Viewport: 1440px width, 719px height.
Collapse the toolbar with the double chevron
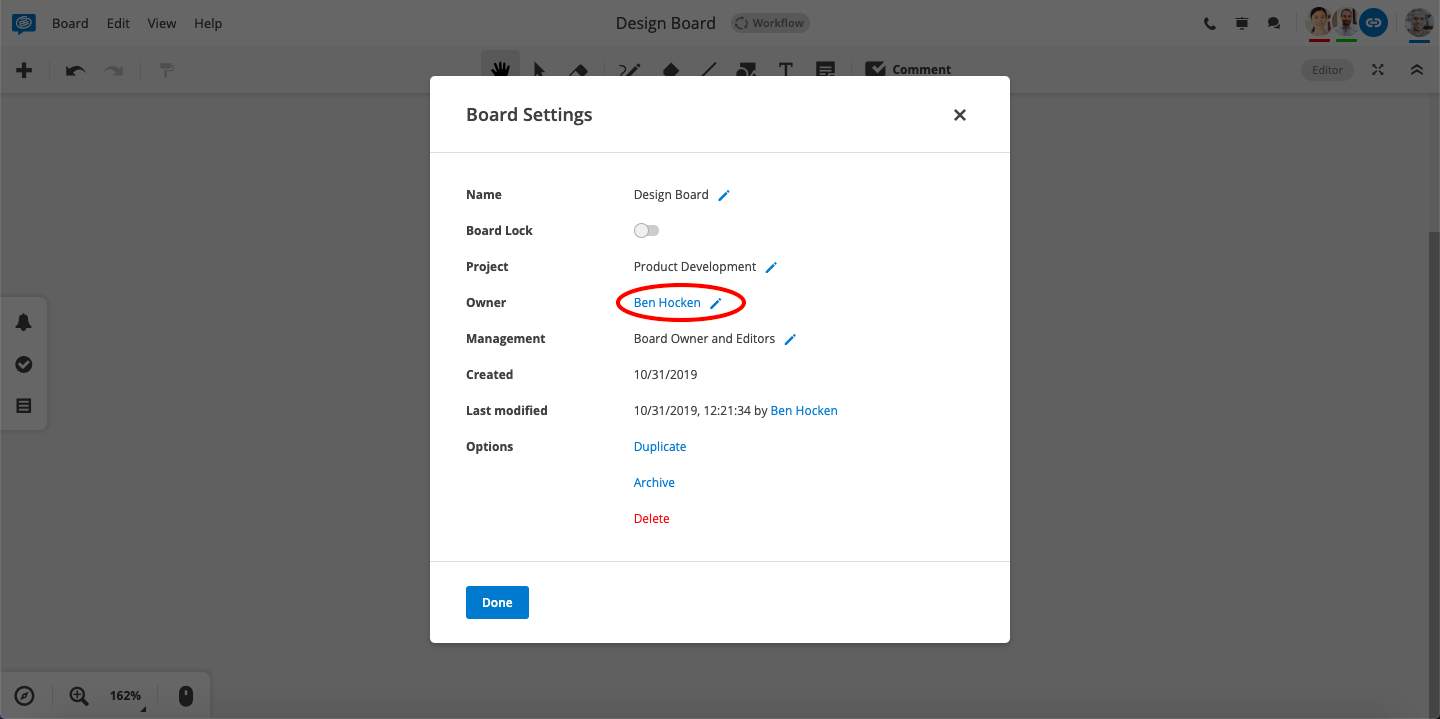click(1417, 69)
